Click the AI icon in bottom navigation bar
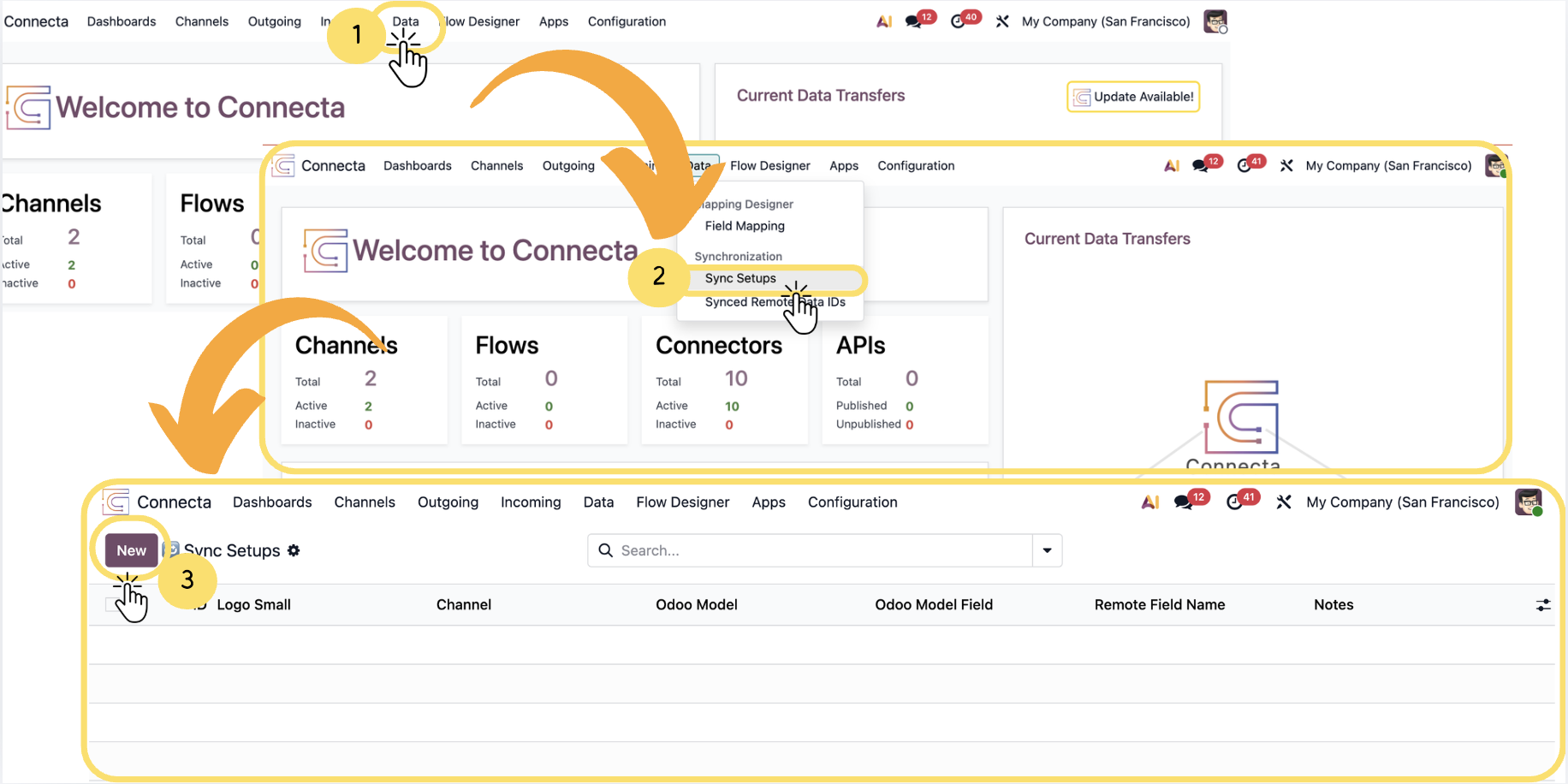The width and height of the screenshot is (1568, 784). click(1149, 502)
